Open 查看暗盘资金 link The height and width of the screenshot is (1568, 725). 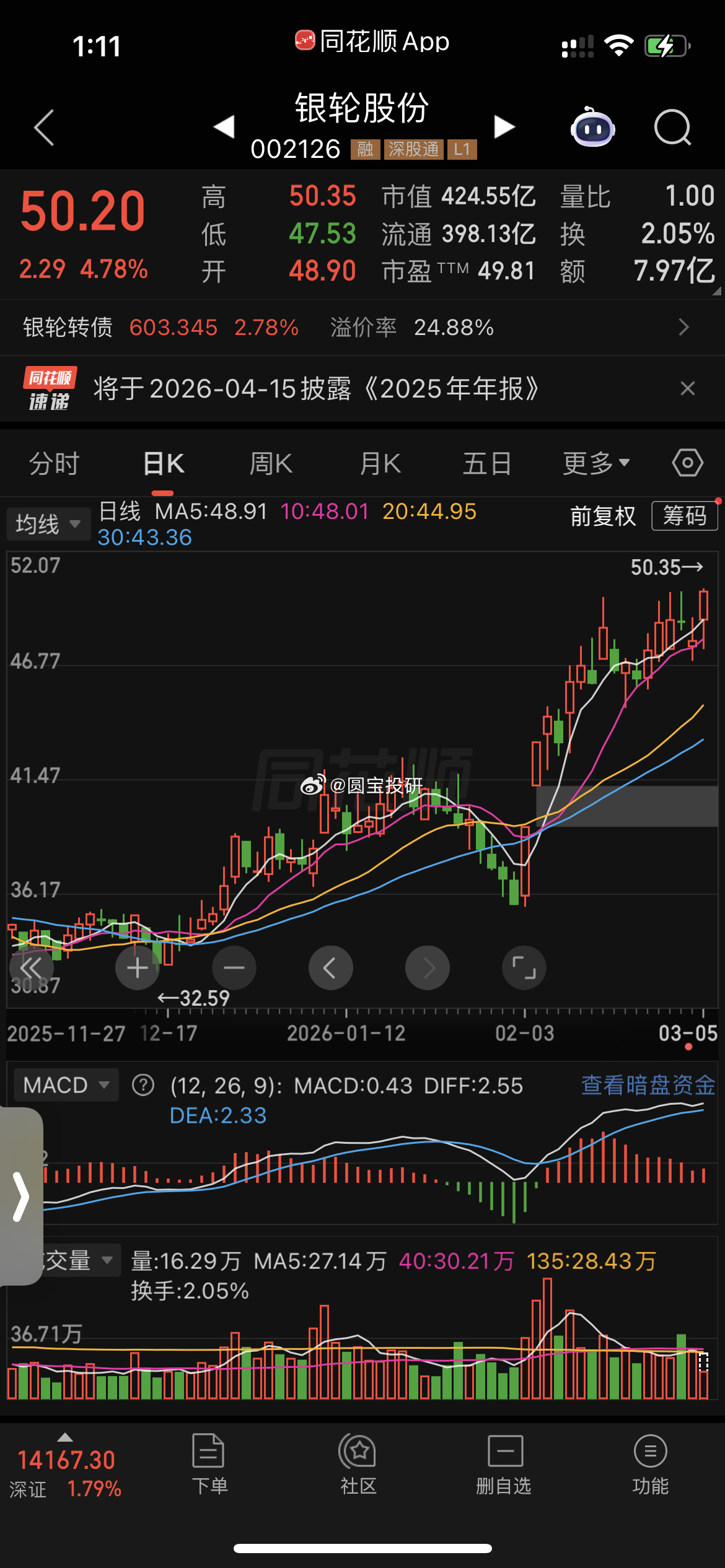[x=648, y=1085]
